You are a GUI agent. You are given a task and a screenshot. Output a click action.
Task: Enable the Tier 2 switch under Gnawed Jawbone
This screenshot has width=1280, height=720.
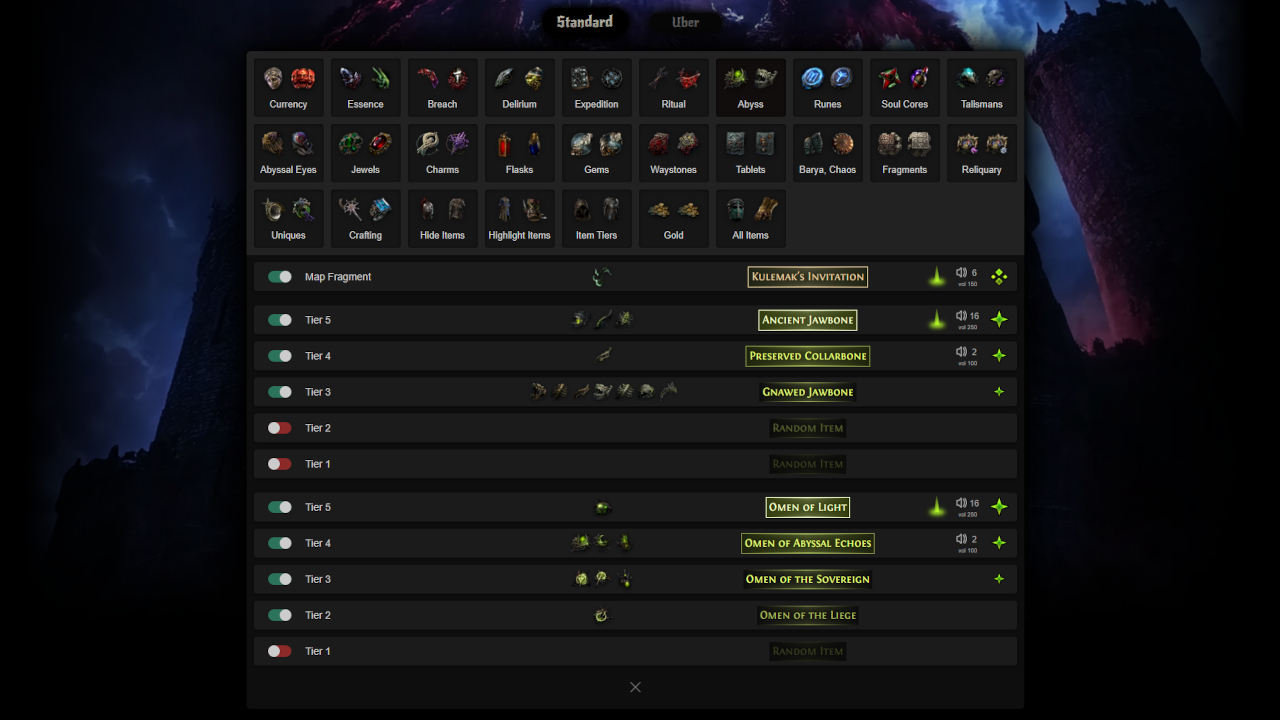280,428
